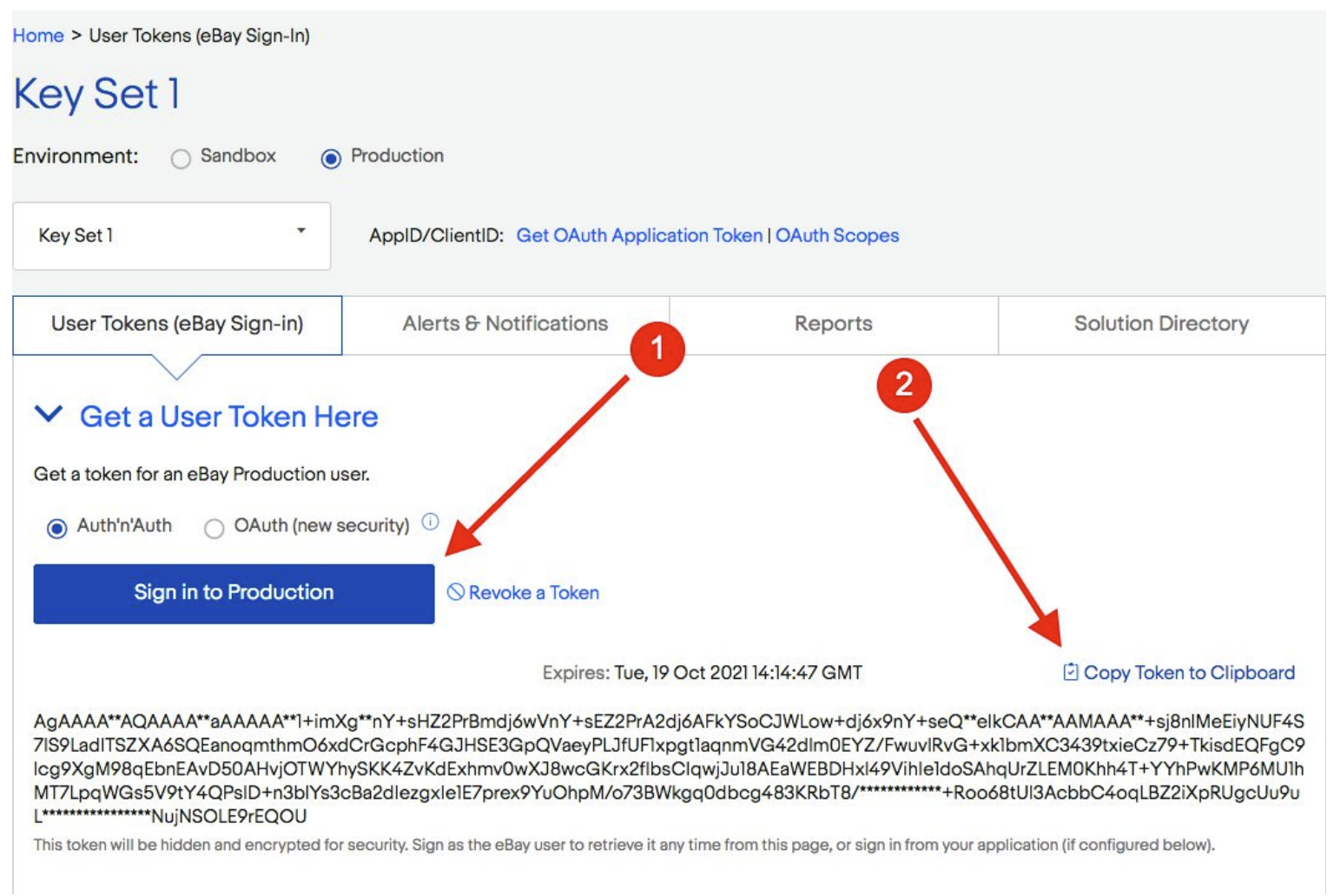This screenshot has height=896, width=1334.
Task: Select the Production environment radio button
Action: pyautogui.click(x=331, y=159)
